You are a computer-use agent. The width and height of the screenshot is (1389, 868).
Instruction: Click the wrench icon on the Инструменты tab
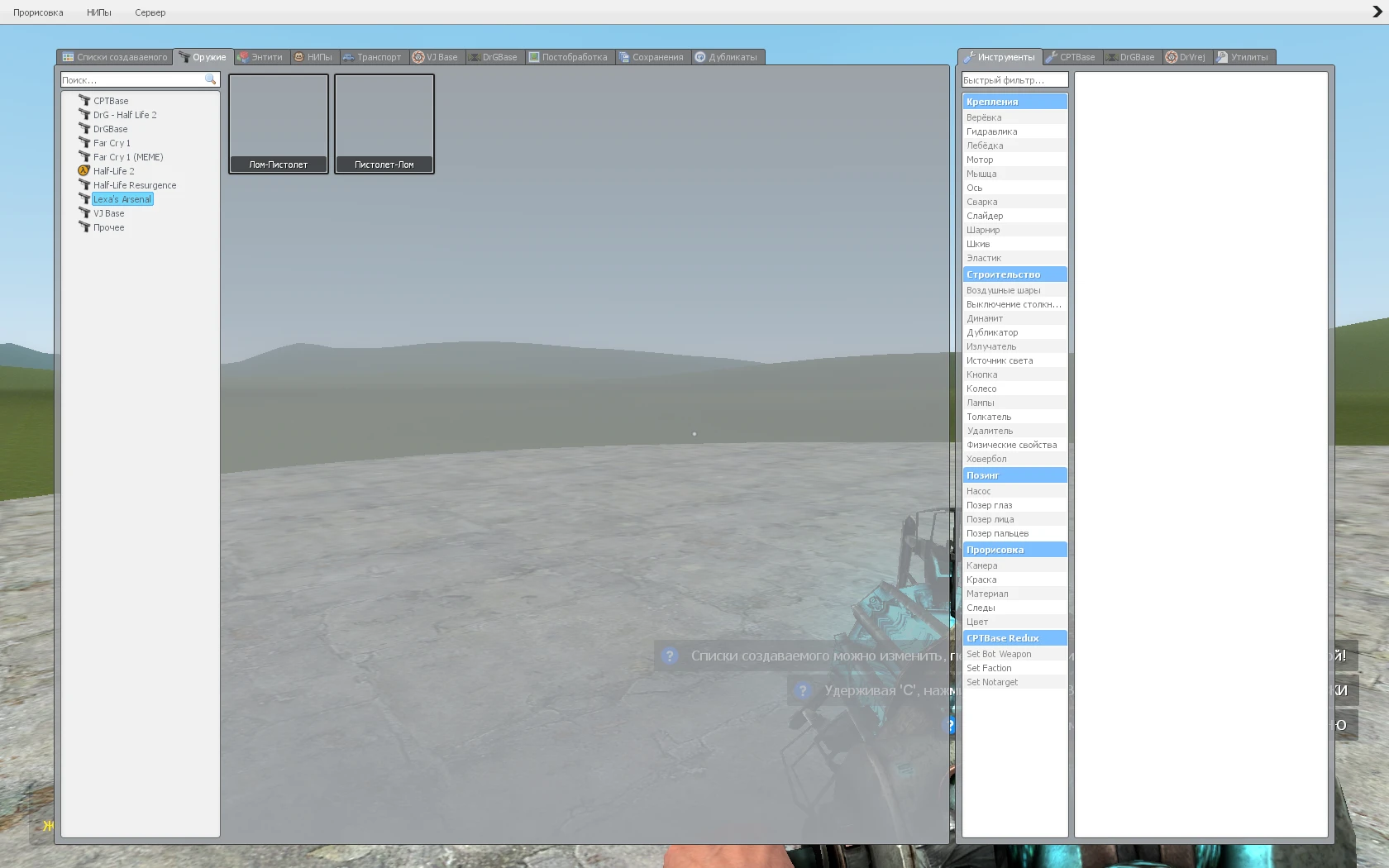[x=969, y=57]
